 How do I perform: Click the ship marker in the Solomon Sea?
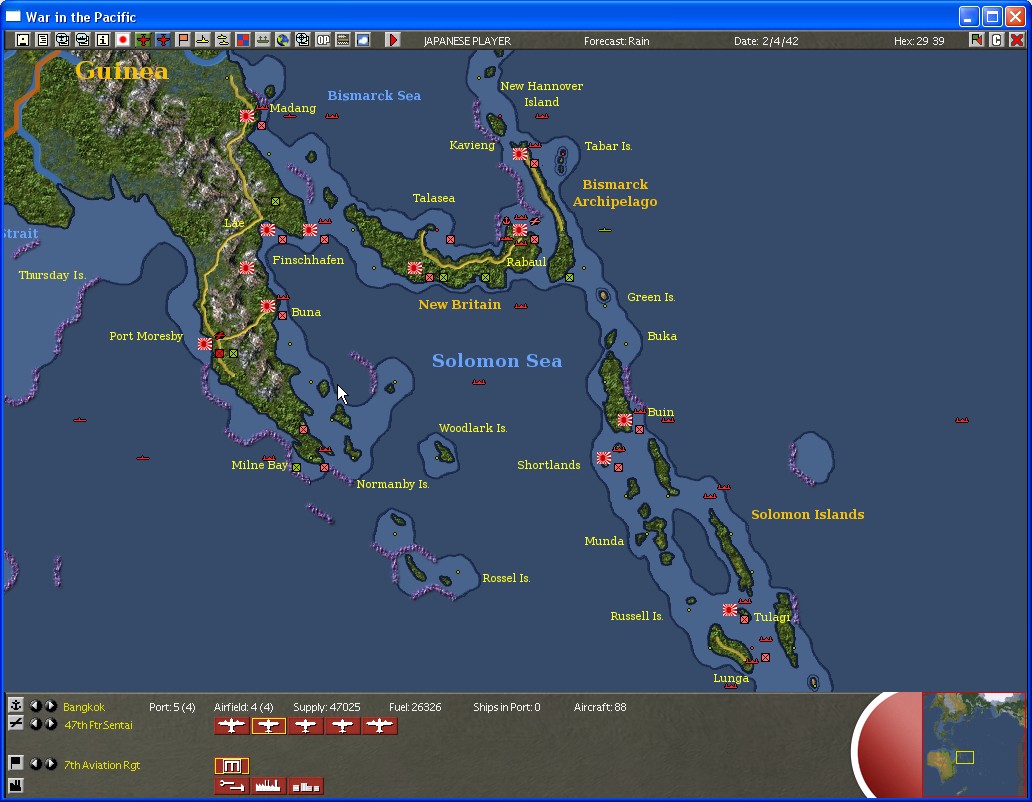478,382
